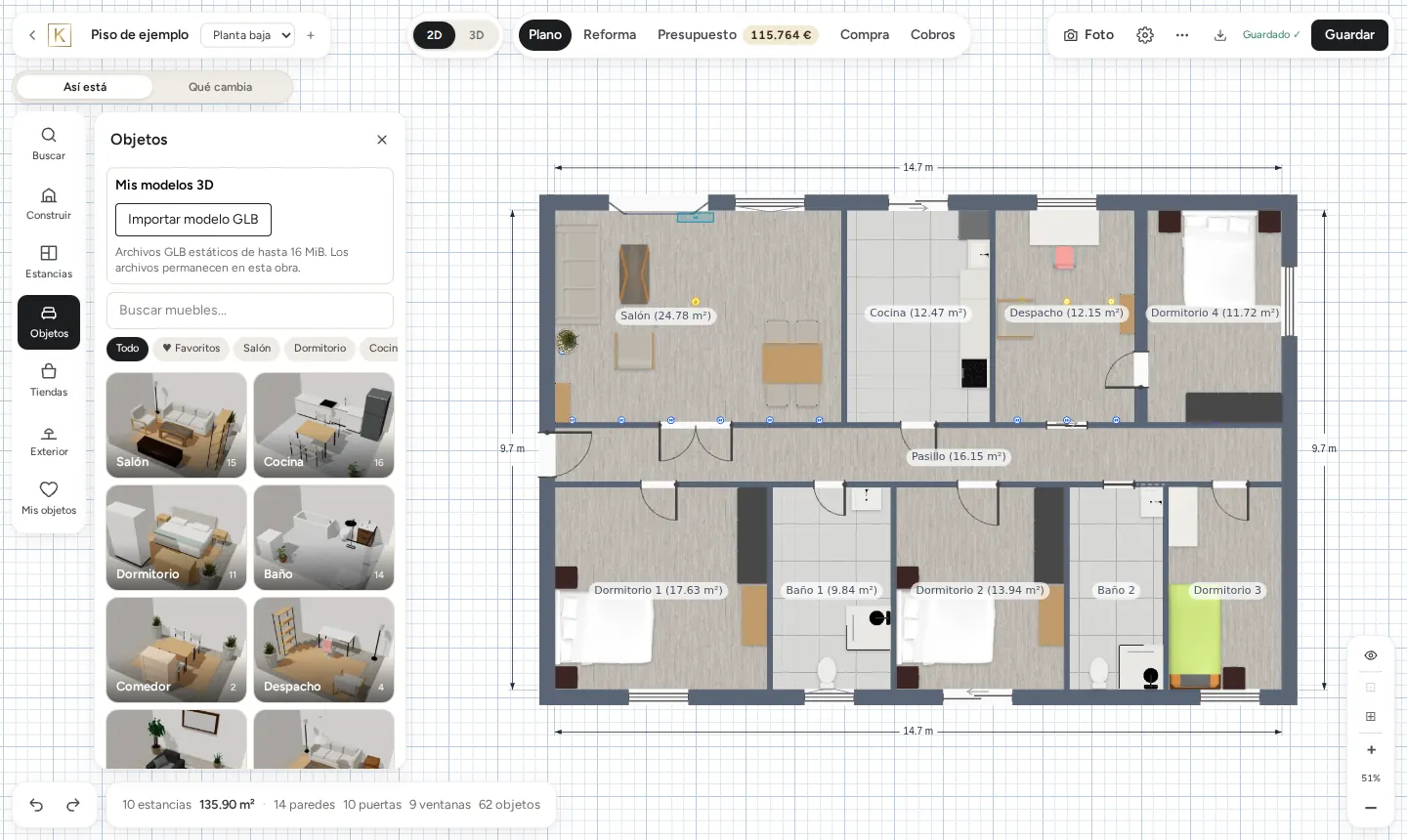Click the download icon
1407x840 pixels.
click(1220, 35)
